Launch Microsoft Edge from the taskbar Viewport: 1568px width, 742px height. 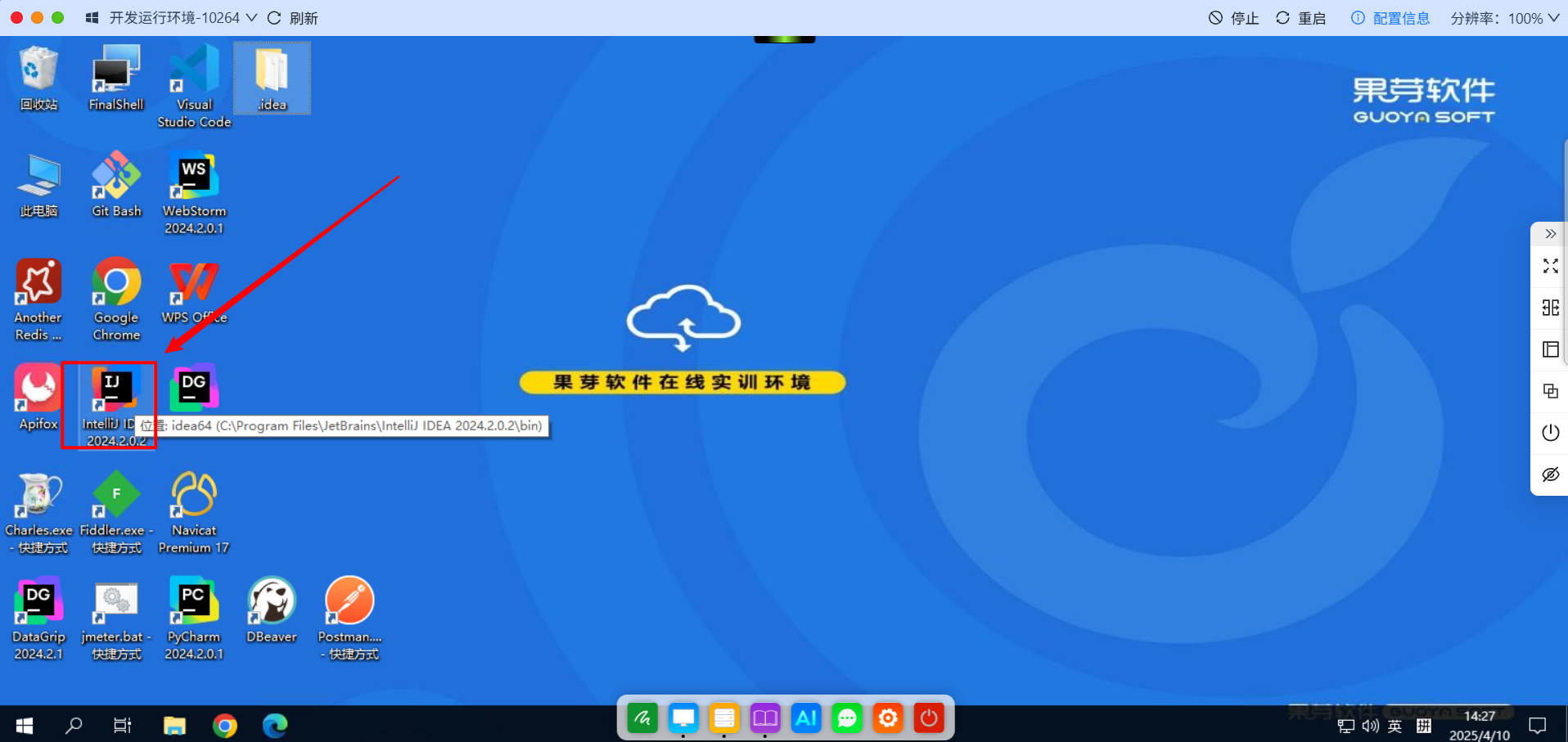pyautogui.click(x=275, y=725)
